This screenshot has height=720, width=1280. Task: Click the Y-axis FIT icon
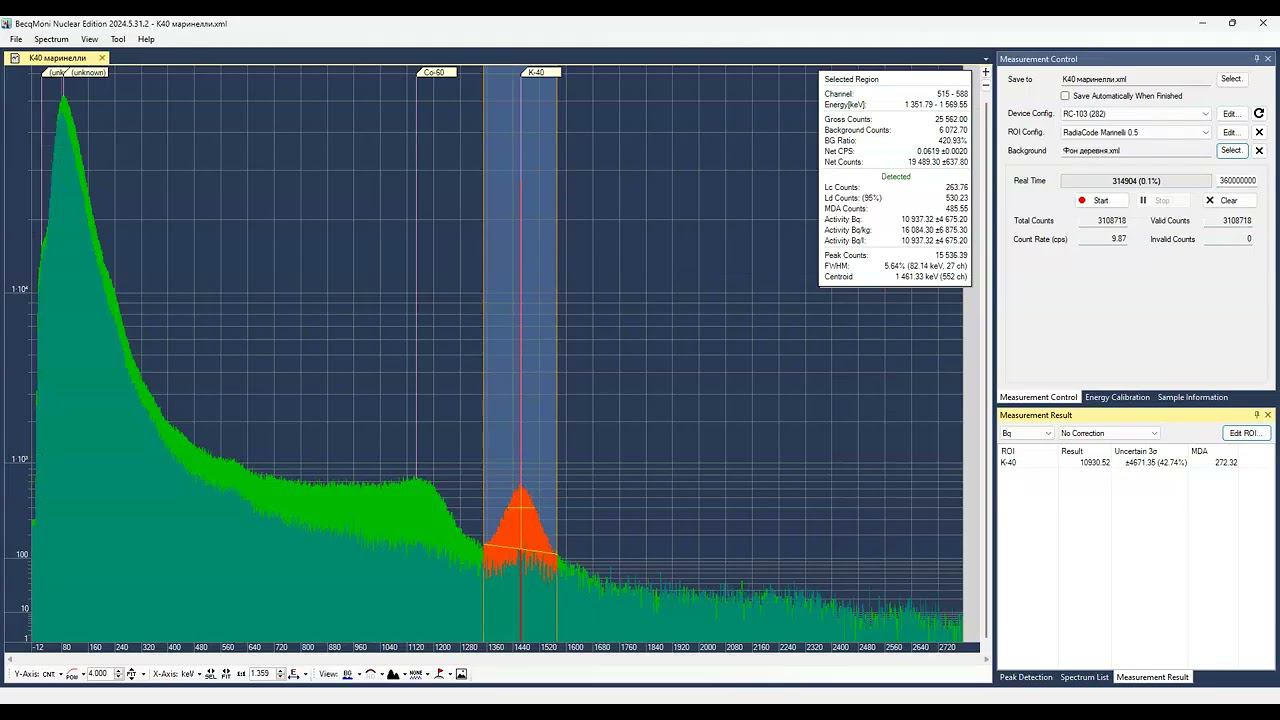point(131,674)
